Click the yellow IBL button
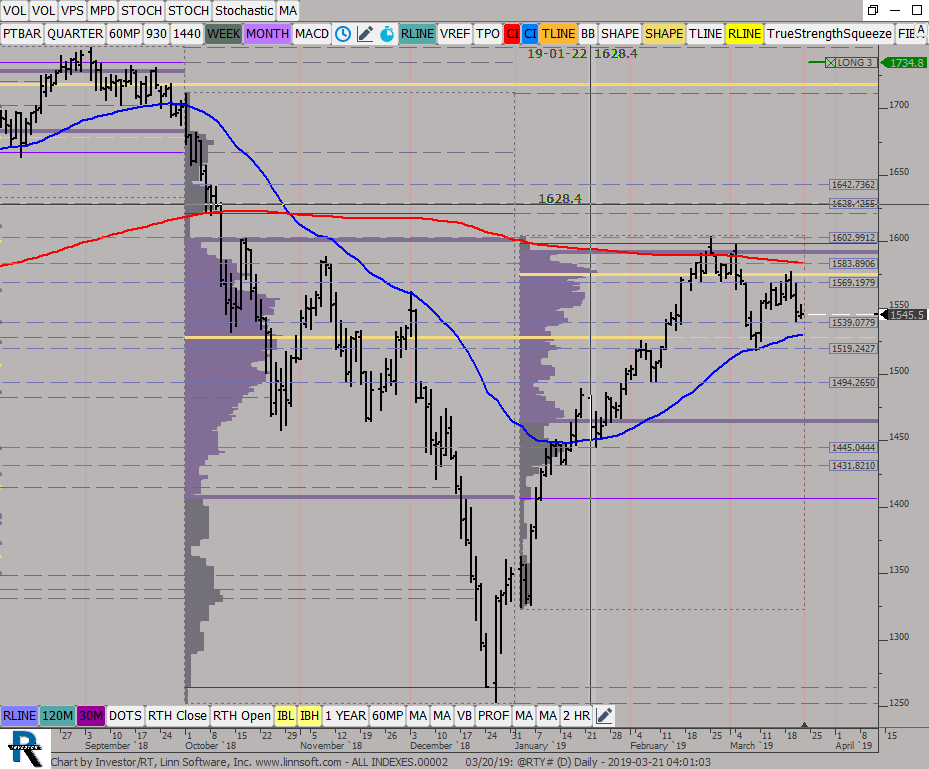Image resolution: width=929 pixels, height=769 pixels. point(285,715)
